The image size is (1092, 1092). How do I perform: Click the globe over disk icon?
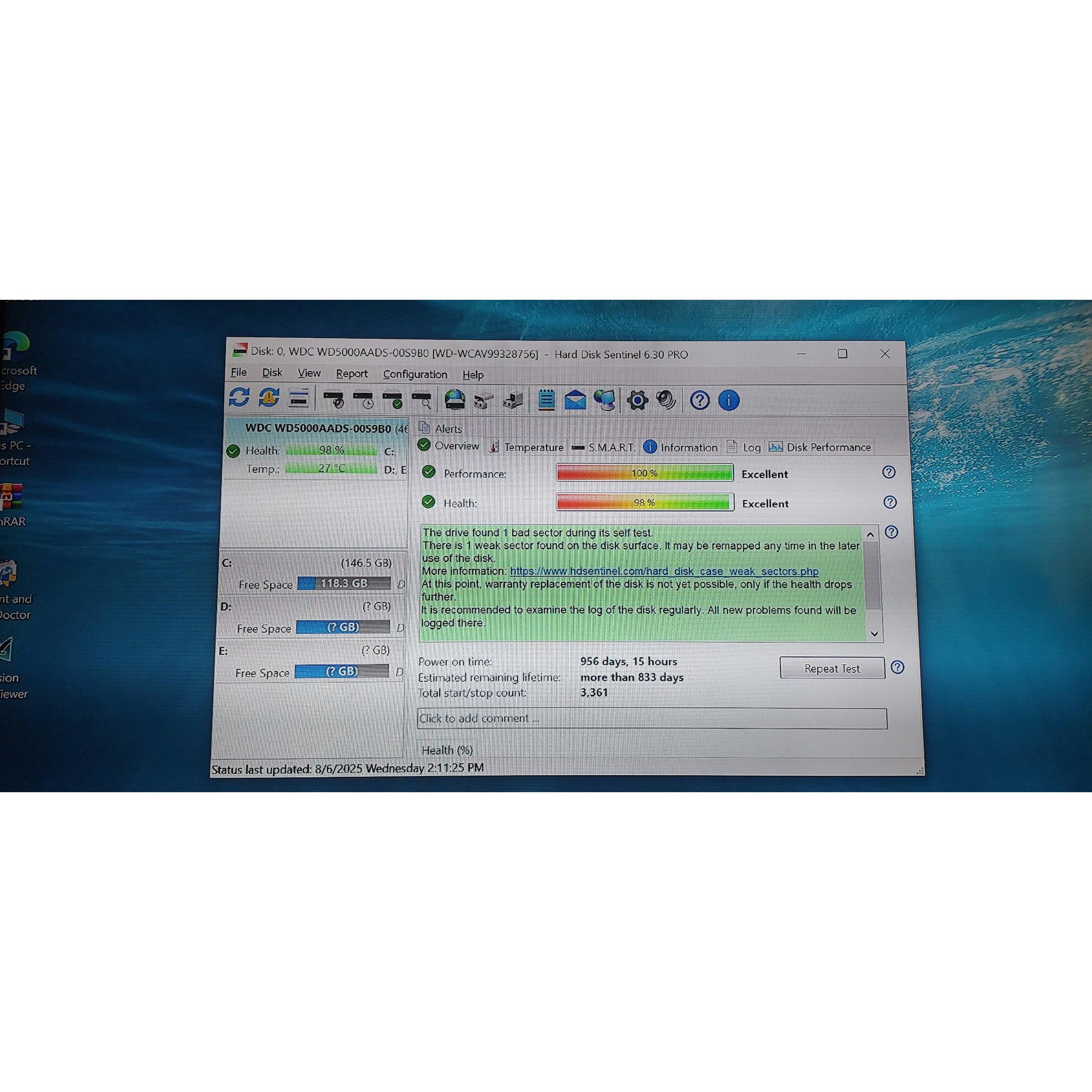(x=454, y=400)
